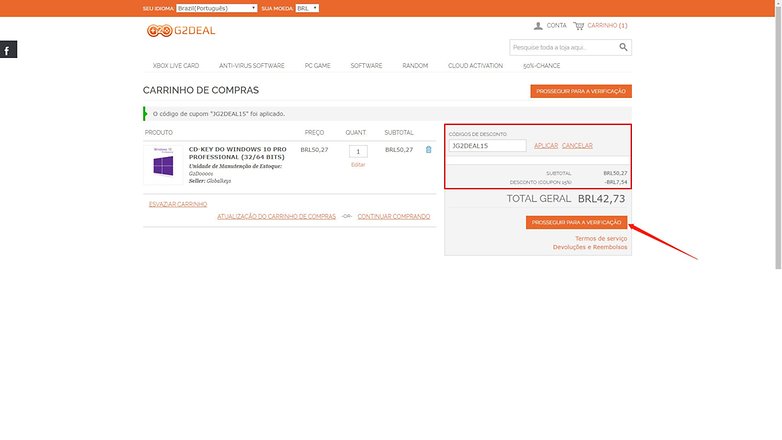Click the Seller: Globalkeys text
The image size is (782, 440).
pyautogui.click(x=210, y=181)
